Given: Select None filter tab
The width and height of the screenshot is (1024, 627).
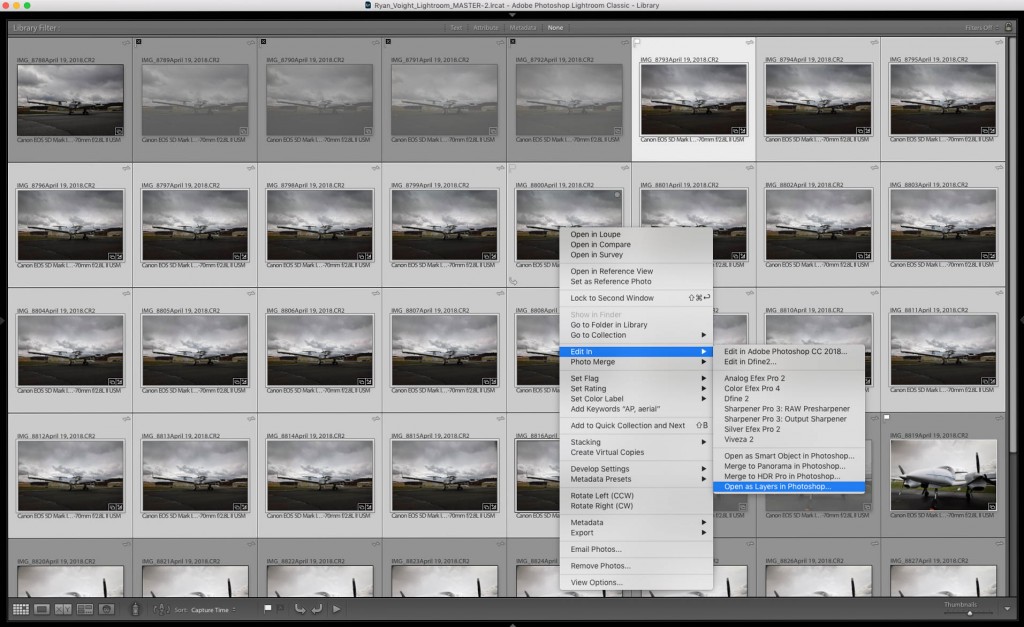Looking at the screenshot, I should (x=555, y=27).
